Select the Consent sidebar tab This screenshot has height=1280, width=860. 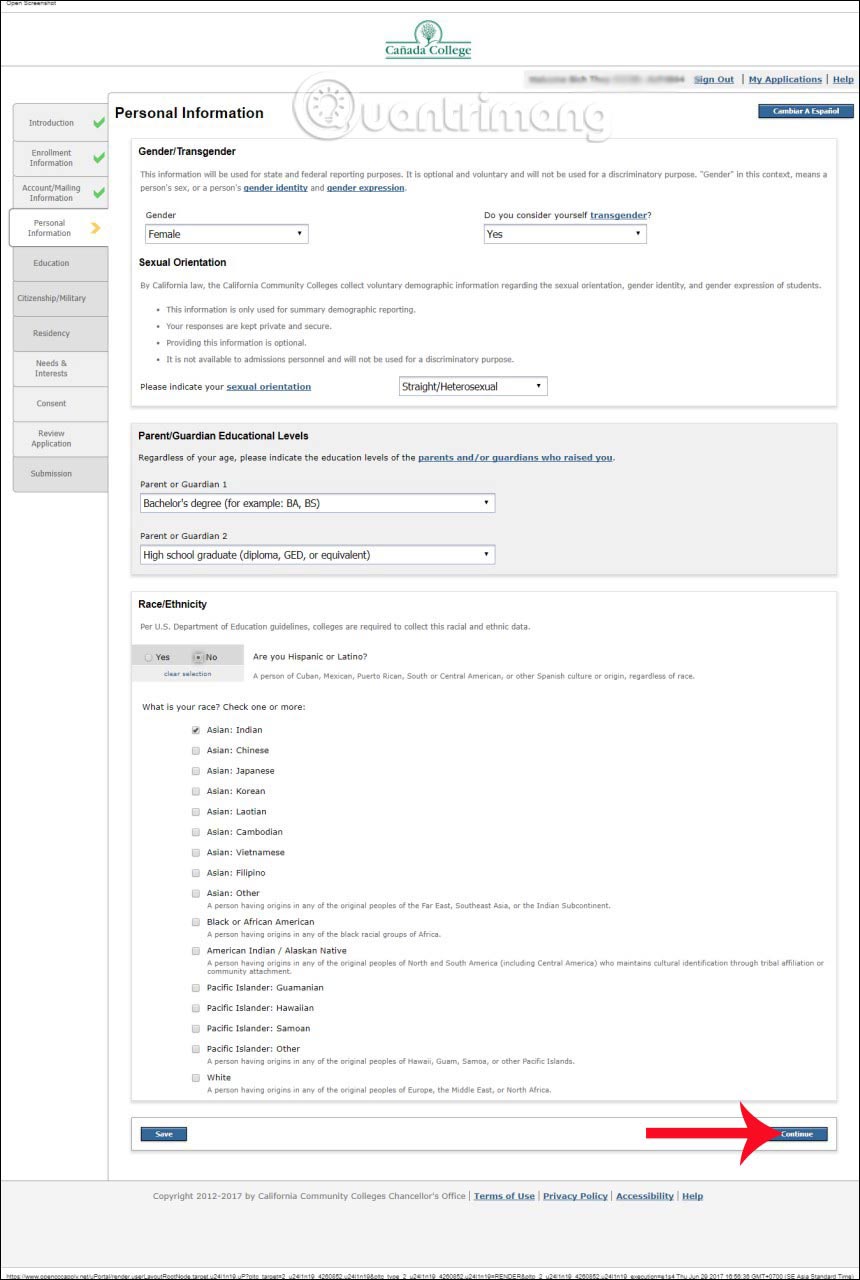click(x=58, y=403)
